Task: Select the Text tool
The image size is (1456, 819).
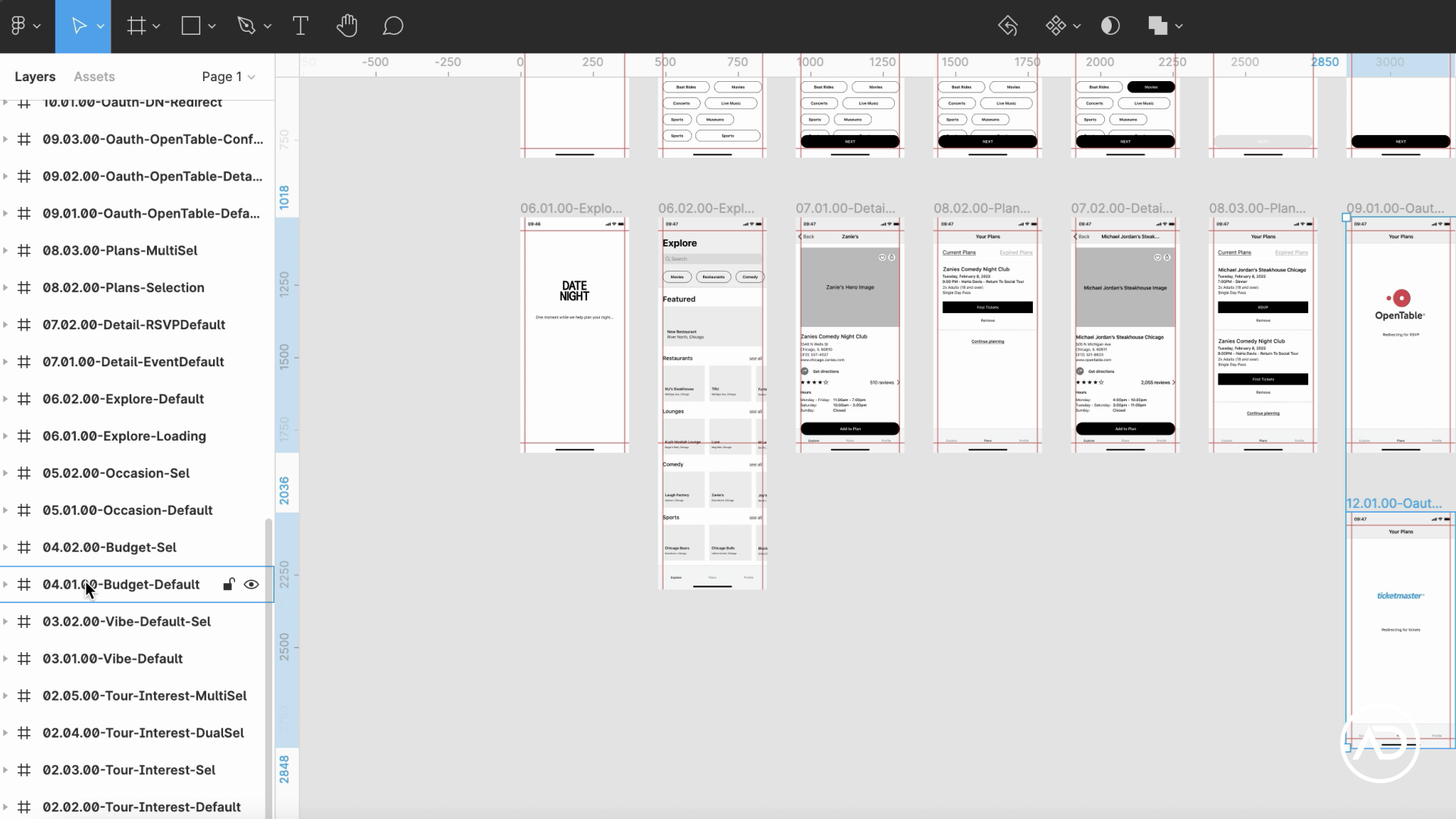Action: click(x=300, y=25)
